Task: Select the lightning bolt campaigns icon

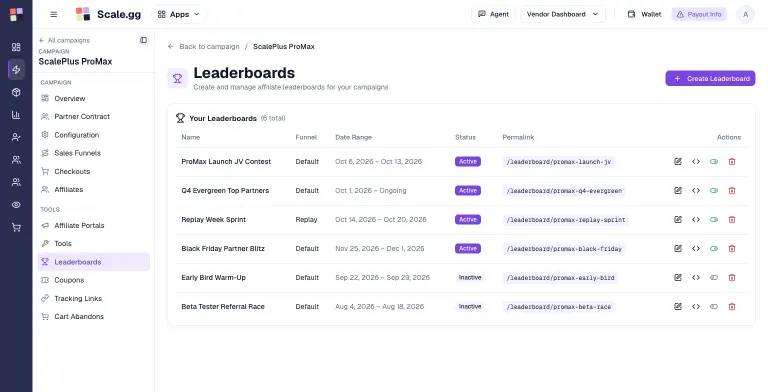Action: click(x=16, y=70)
